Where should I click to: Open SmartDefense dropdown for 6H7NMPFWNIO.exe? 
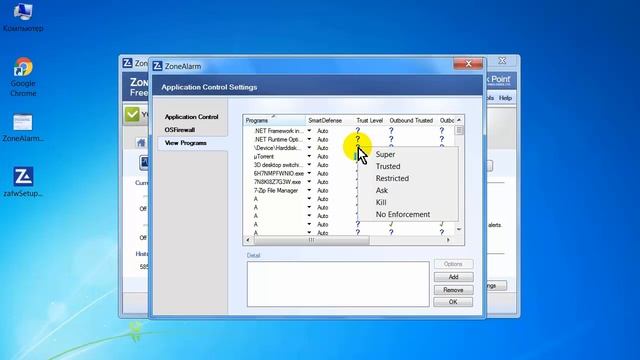pyautogui.click(x=309, y=173)
